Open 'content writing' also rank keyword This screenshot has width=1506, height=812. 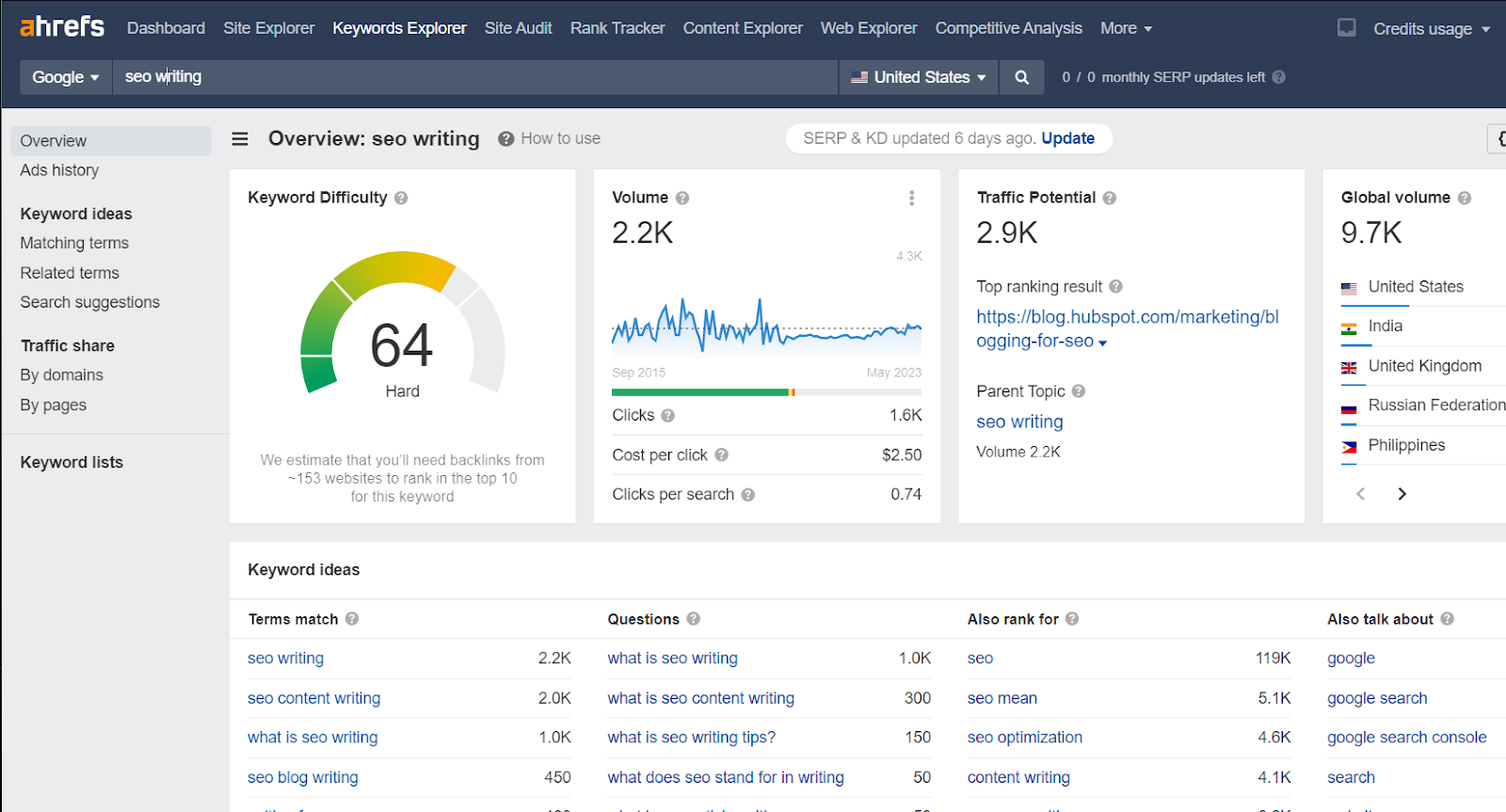pos(1018,777)
